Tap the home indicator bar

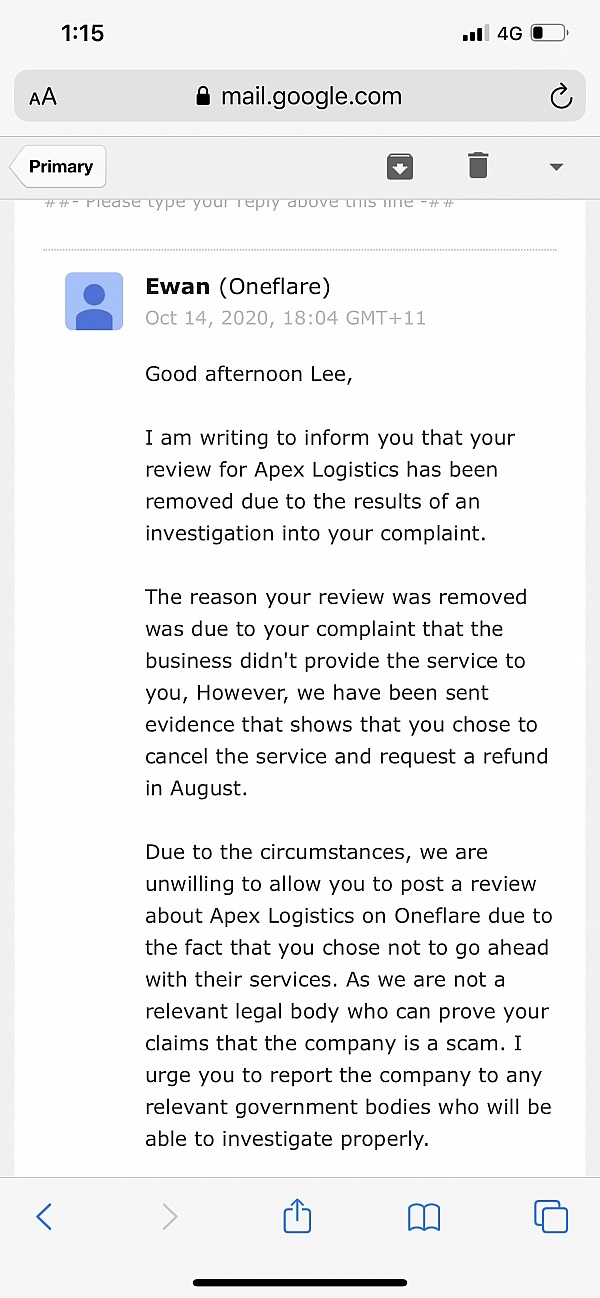pos(300,1282)
